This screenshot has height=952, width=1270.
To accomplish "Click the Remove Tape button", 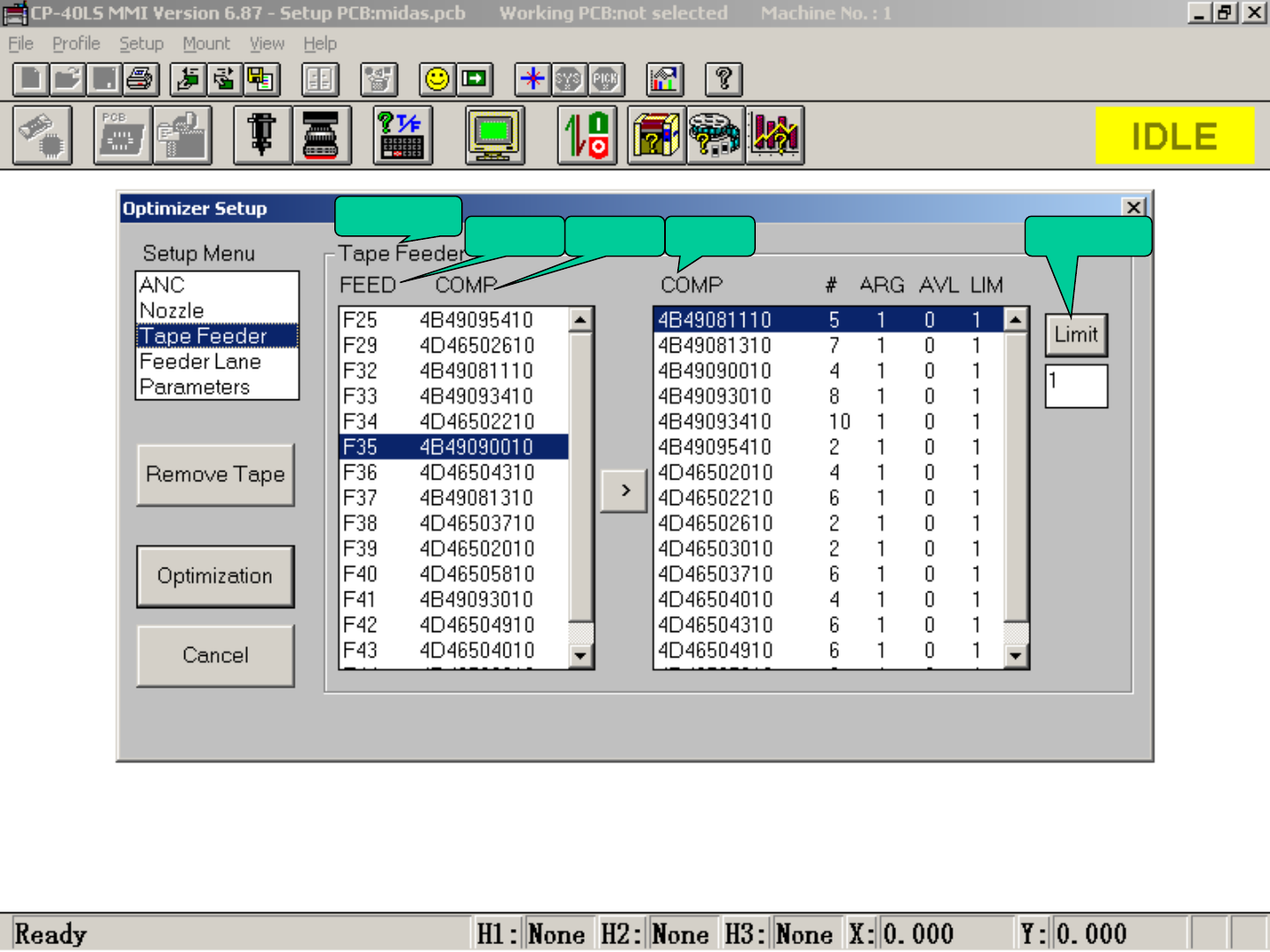I will pos(215,474).
